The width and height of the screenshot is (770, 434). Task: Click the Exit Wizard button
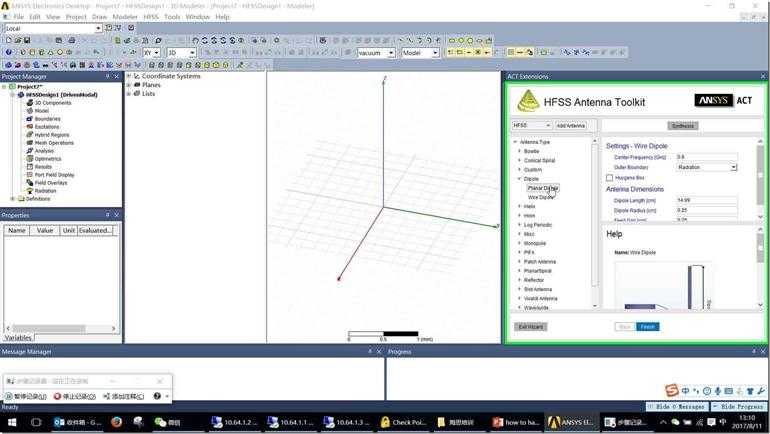[531, 327]
